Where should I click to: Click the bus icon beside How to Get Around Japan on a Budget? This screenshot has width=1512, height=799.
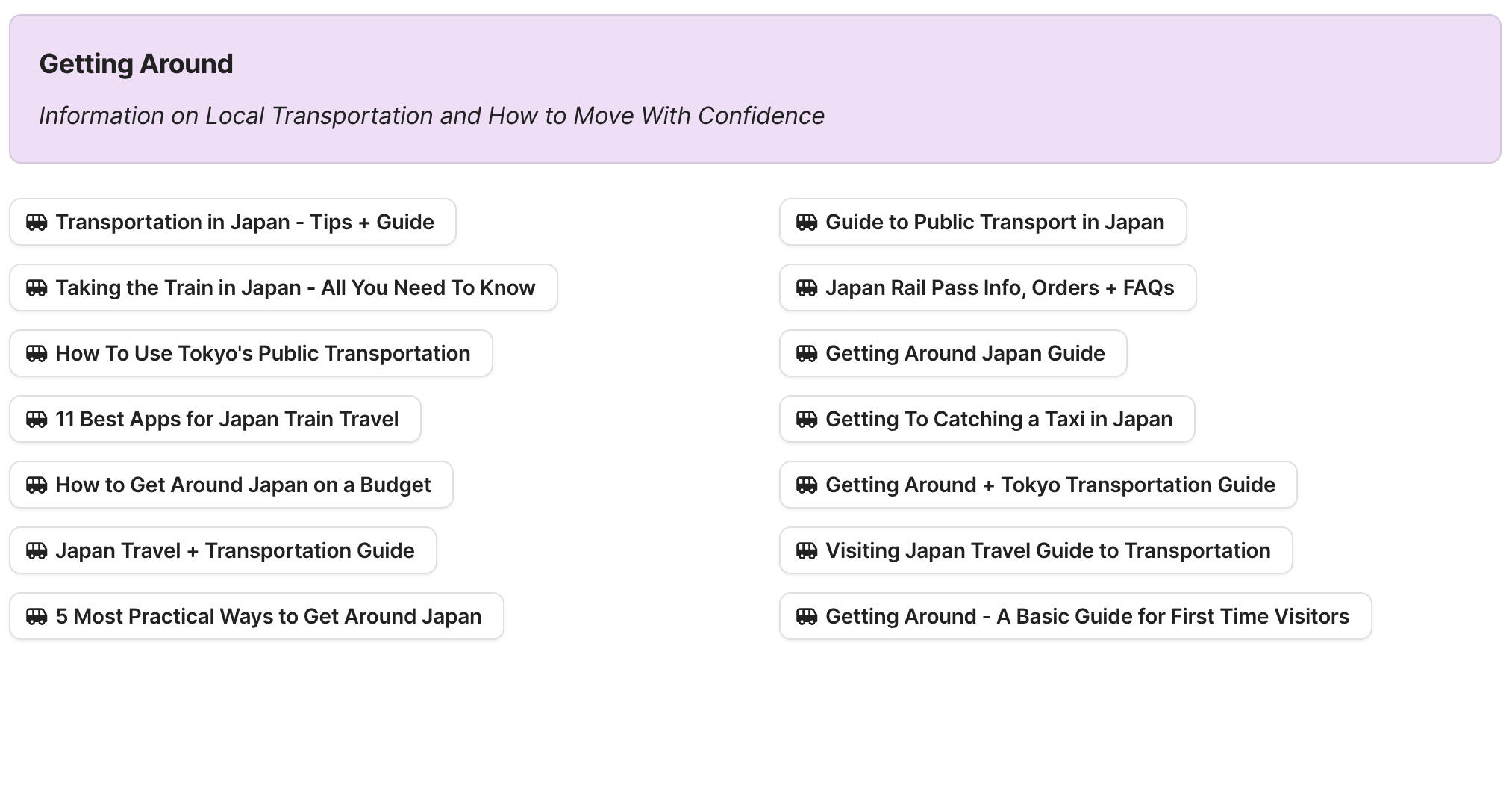click(x=36, y=484)
